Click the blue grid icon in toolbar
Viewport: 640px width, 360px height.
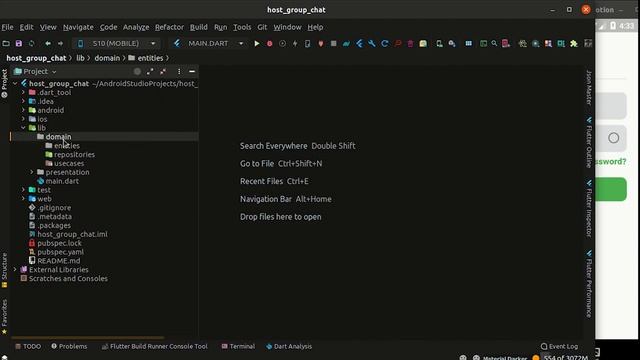[469, 43]
